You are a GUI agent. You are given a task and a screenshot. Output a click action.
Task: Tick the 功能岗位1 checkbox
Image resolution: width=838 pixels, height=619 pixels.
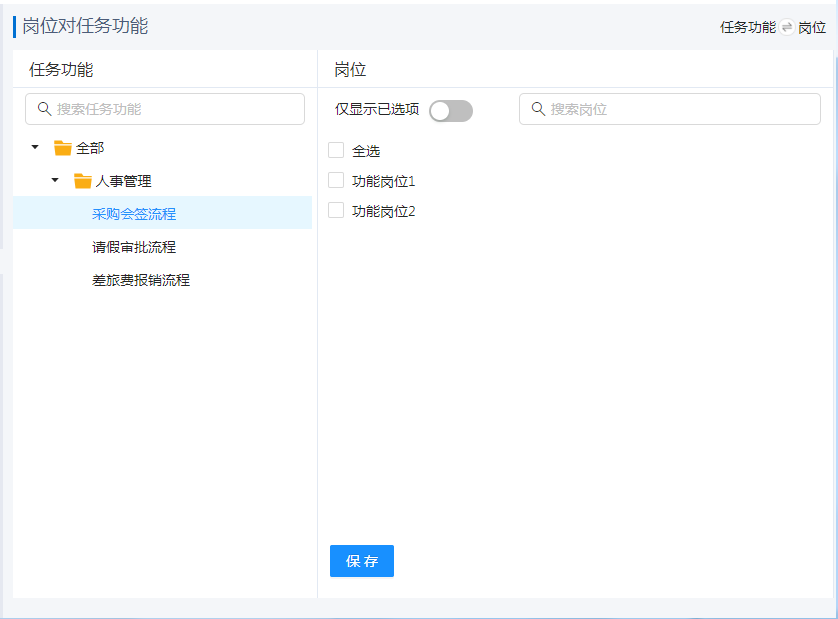tap(336, 180)
